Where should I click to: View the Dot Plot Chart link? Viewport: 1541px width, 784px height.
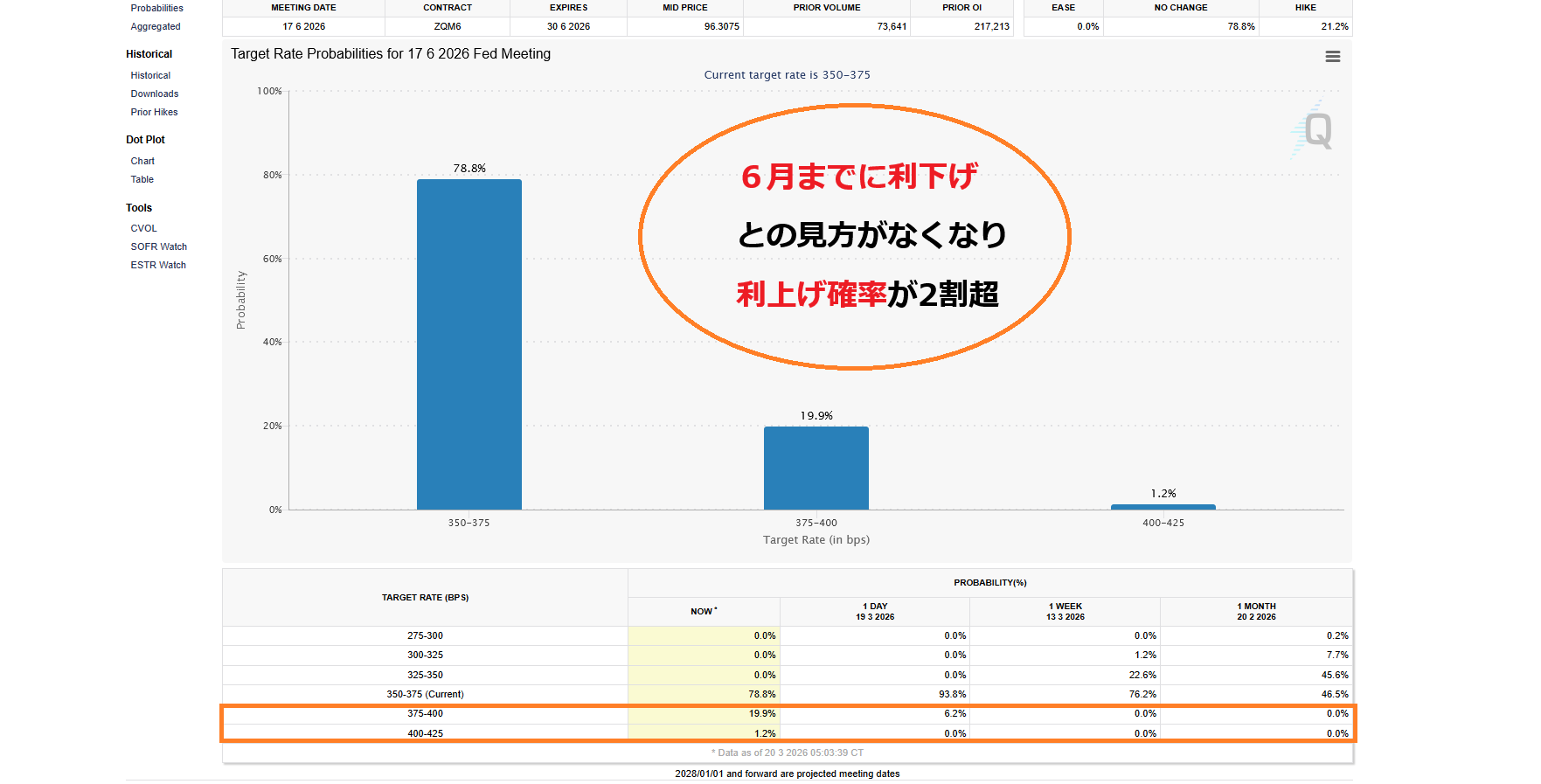click(x=142, y=161)
